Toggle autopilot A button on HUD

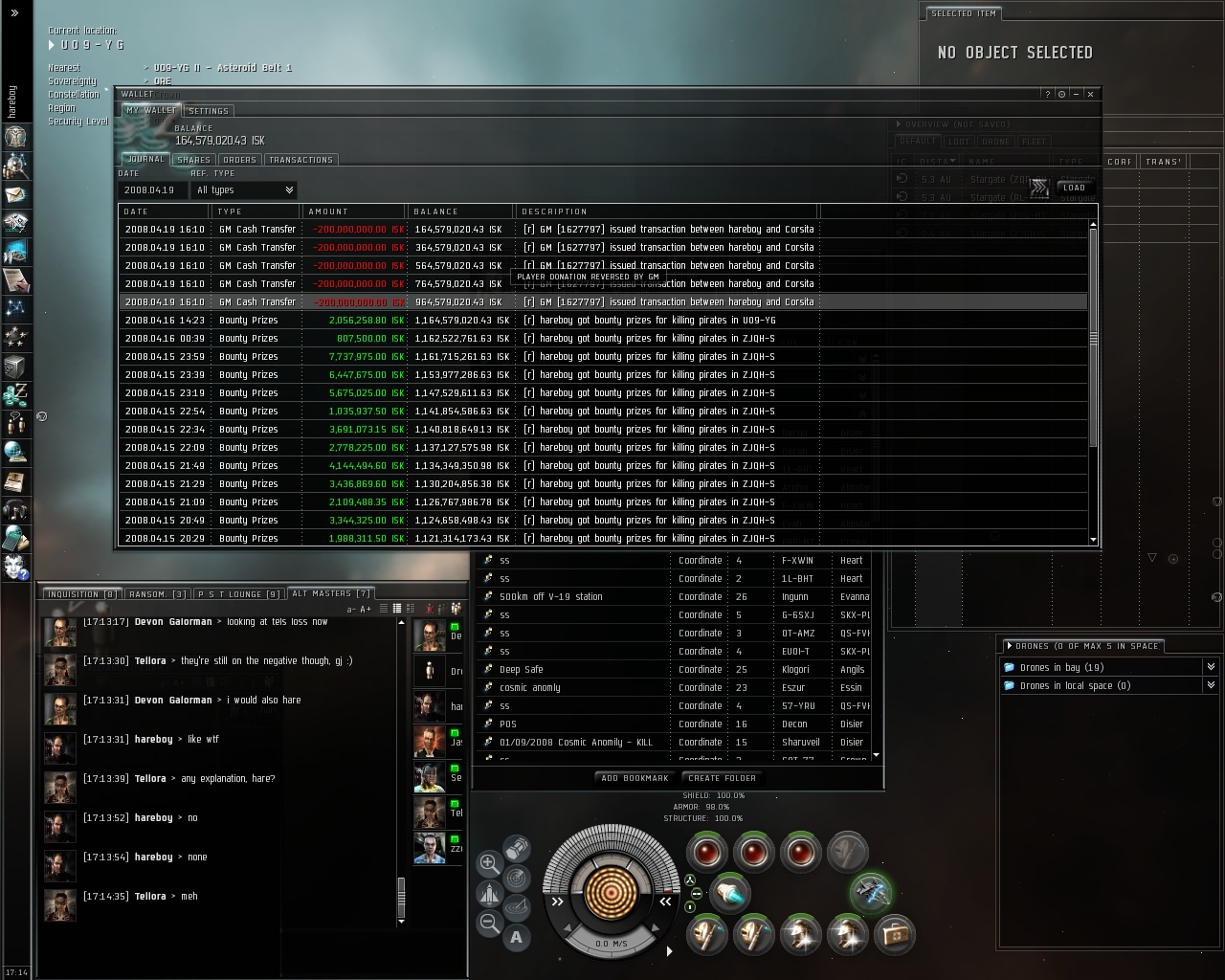coord(517,937)
